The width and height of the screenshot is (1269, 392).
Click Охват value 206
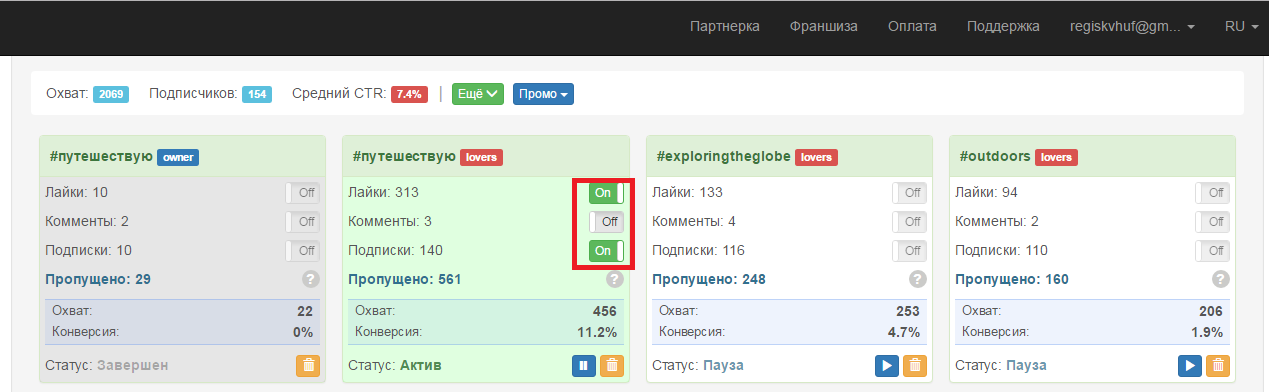[1211, 311]
